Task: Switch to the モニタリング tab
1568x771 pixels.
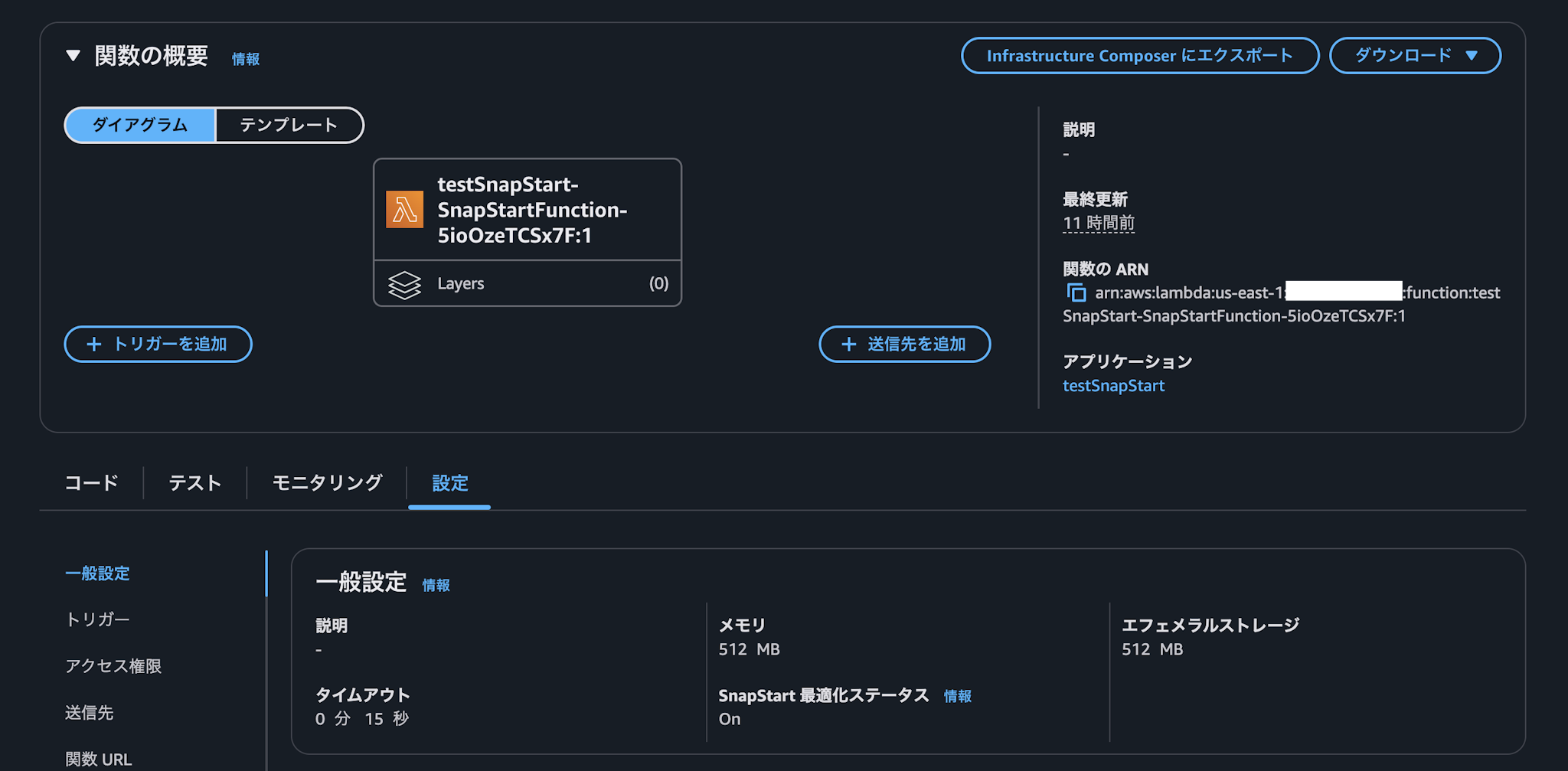Action: coord(327,483)
